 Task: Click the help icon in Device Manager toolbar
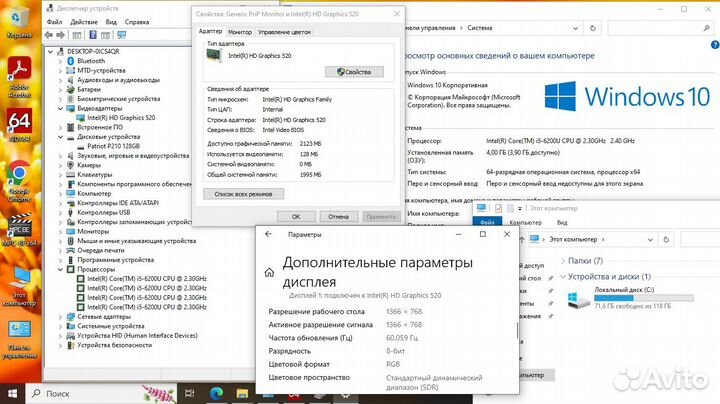point(93,35)
